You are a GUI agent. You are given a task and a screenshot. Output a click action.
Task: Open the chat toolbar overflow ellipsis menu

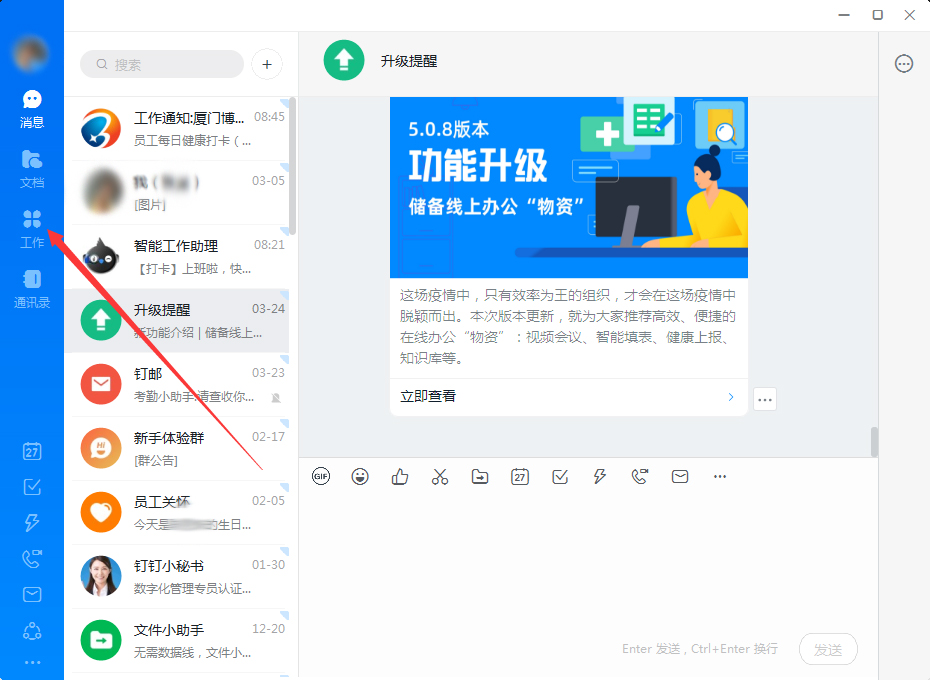[720, 477]
